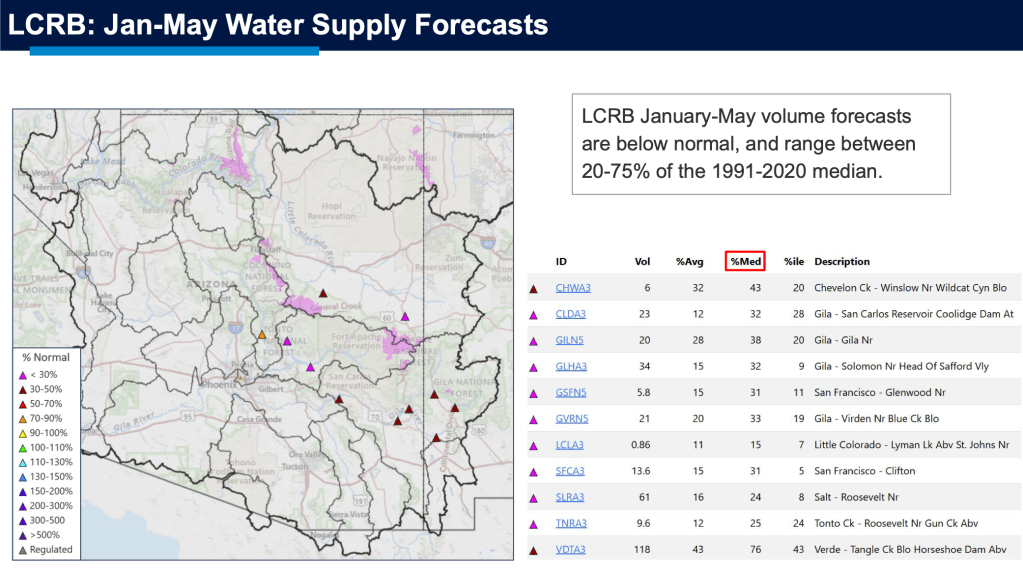The width and height of the screenshot is (1023, 573).
Task: Click the magenta triangle beside SLRA3 row
Action: tap(534, 497)
